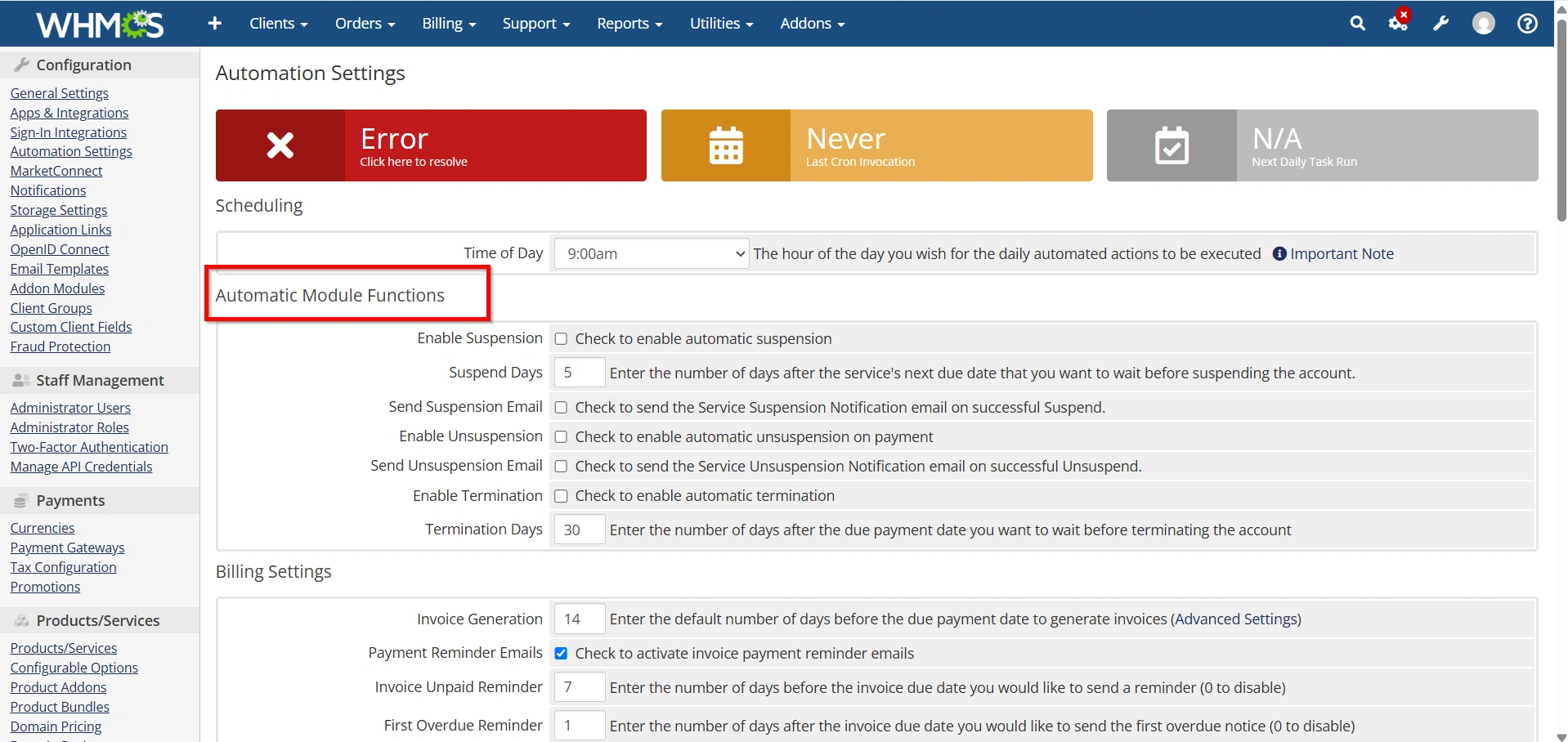
Task: Expand the Utilities menu
Action: (x=722, y=24)
